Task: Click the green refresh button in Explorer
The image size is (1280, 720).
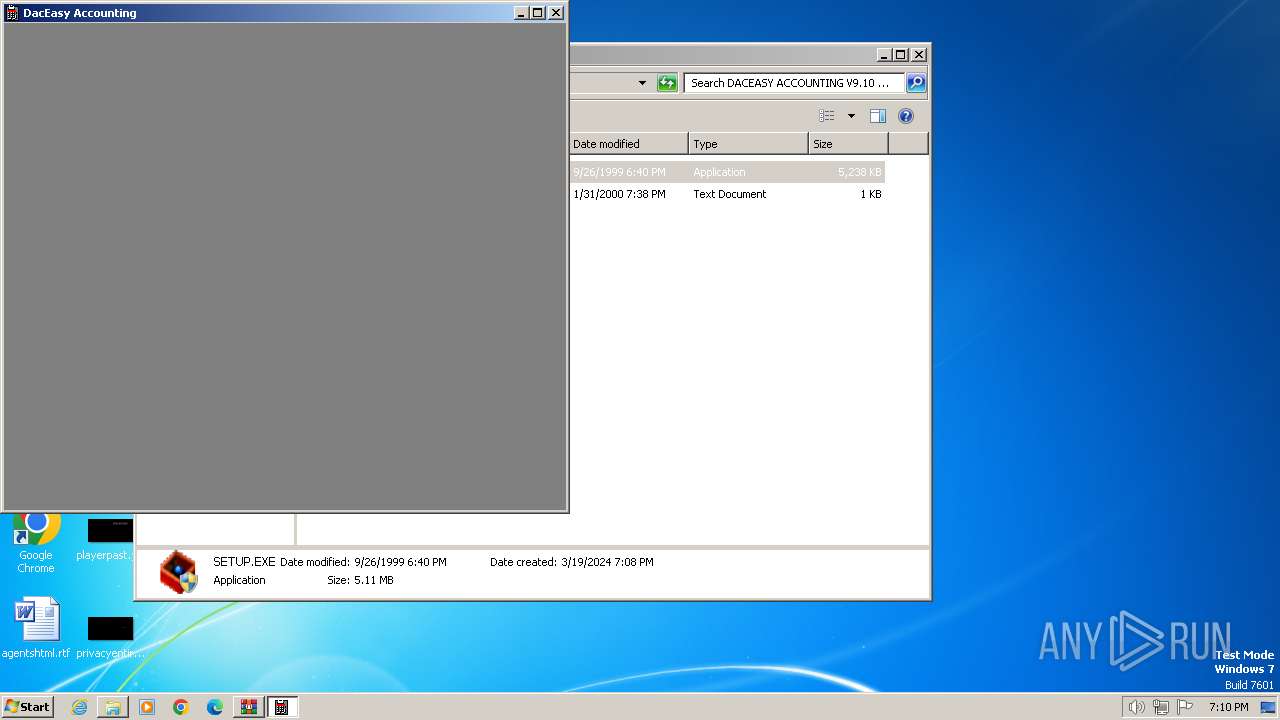Action: (x=667, y=83)
